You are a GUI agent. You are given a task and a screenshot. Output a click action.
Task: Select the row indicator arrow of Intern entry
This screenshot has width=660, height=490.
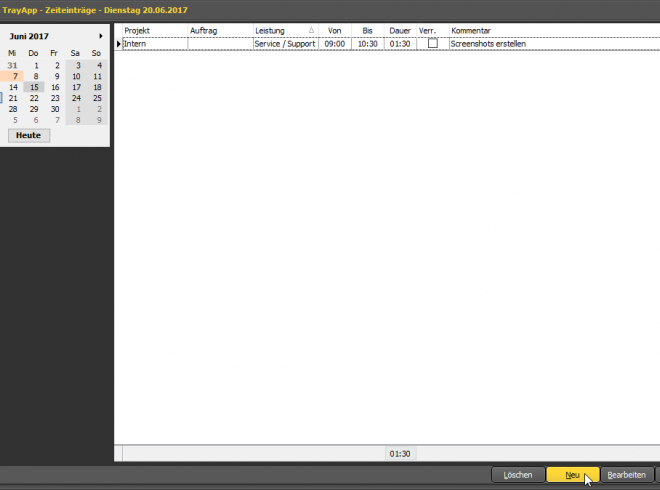click(118, 44)
